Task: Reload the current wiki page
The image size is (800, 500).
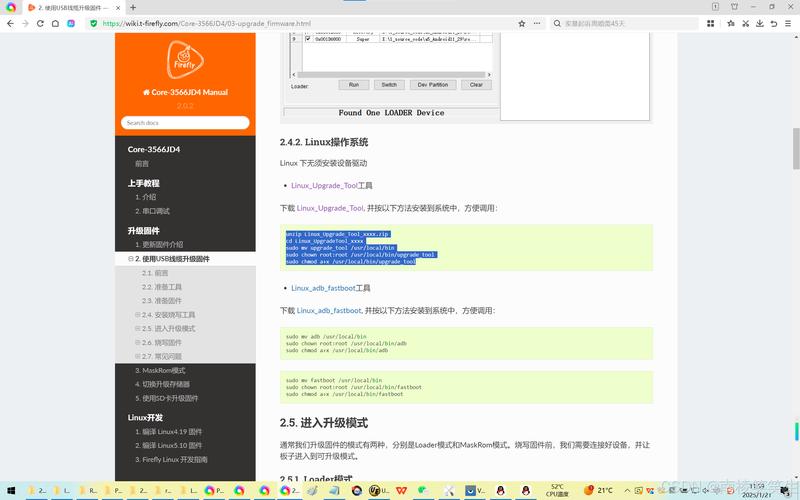Action: [40, 23]
